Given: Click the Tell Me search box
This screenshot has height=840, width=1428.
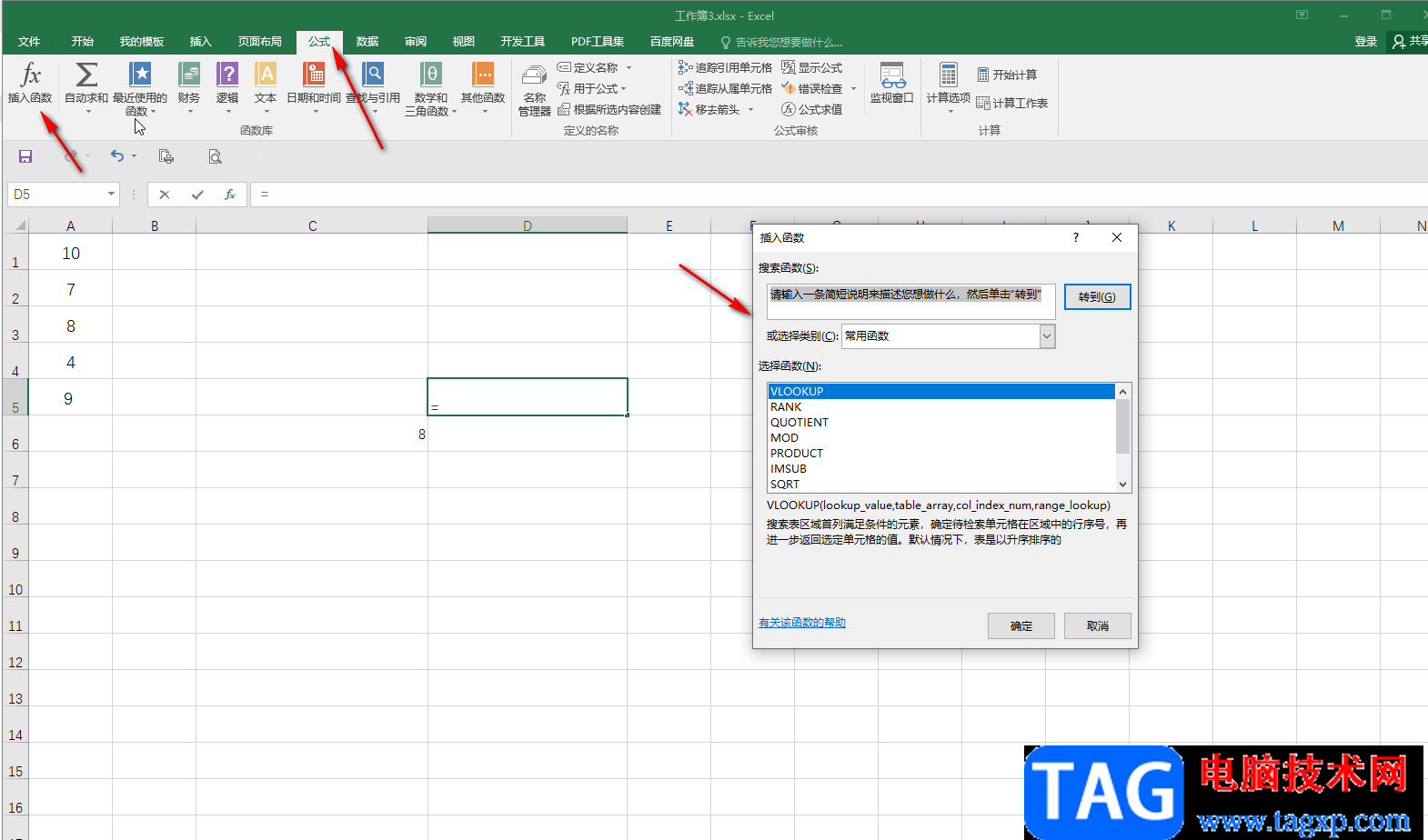Looking at the screenshot, I should 782,42.
